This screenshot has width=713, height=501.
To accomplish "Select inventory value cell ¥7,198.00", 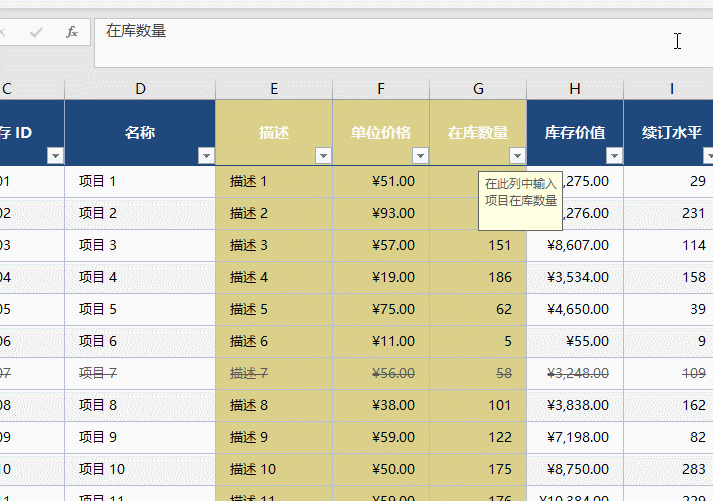I will [x=575, y=437].
